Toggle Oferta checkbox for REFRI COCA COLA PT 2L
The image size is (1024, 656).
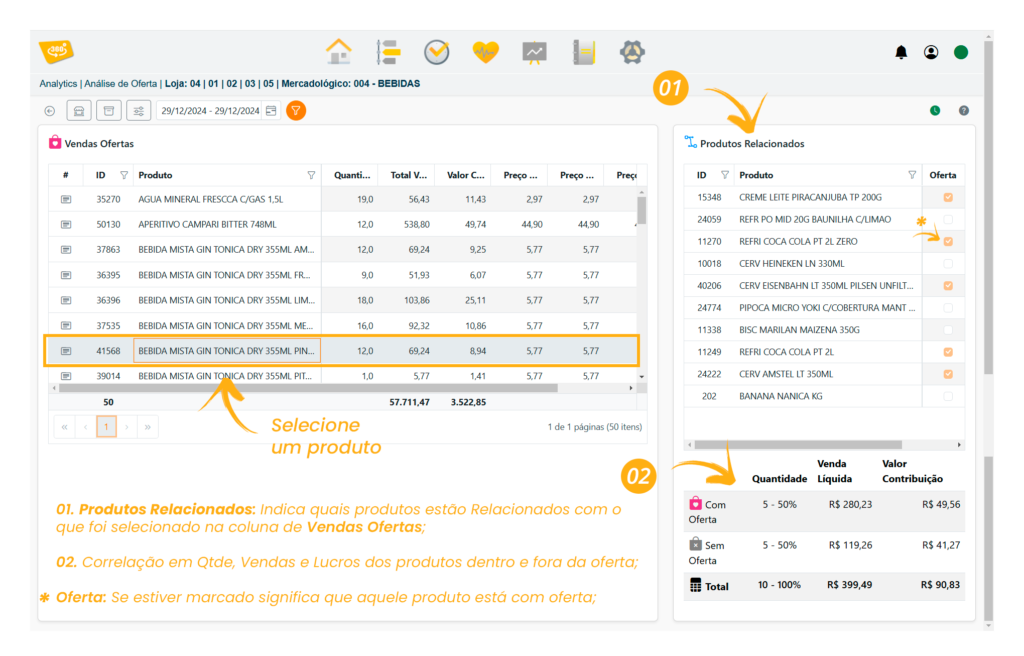(948, 352)
